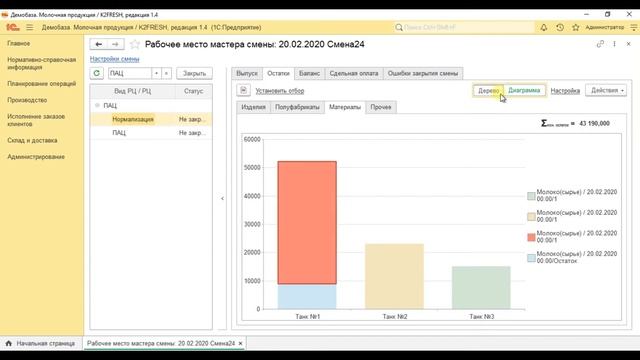
Task: Click the search field in top bar
Action: pos(464,27)
